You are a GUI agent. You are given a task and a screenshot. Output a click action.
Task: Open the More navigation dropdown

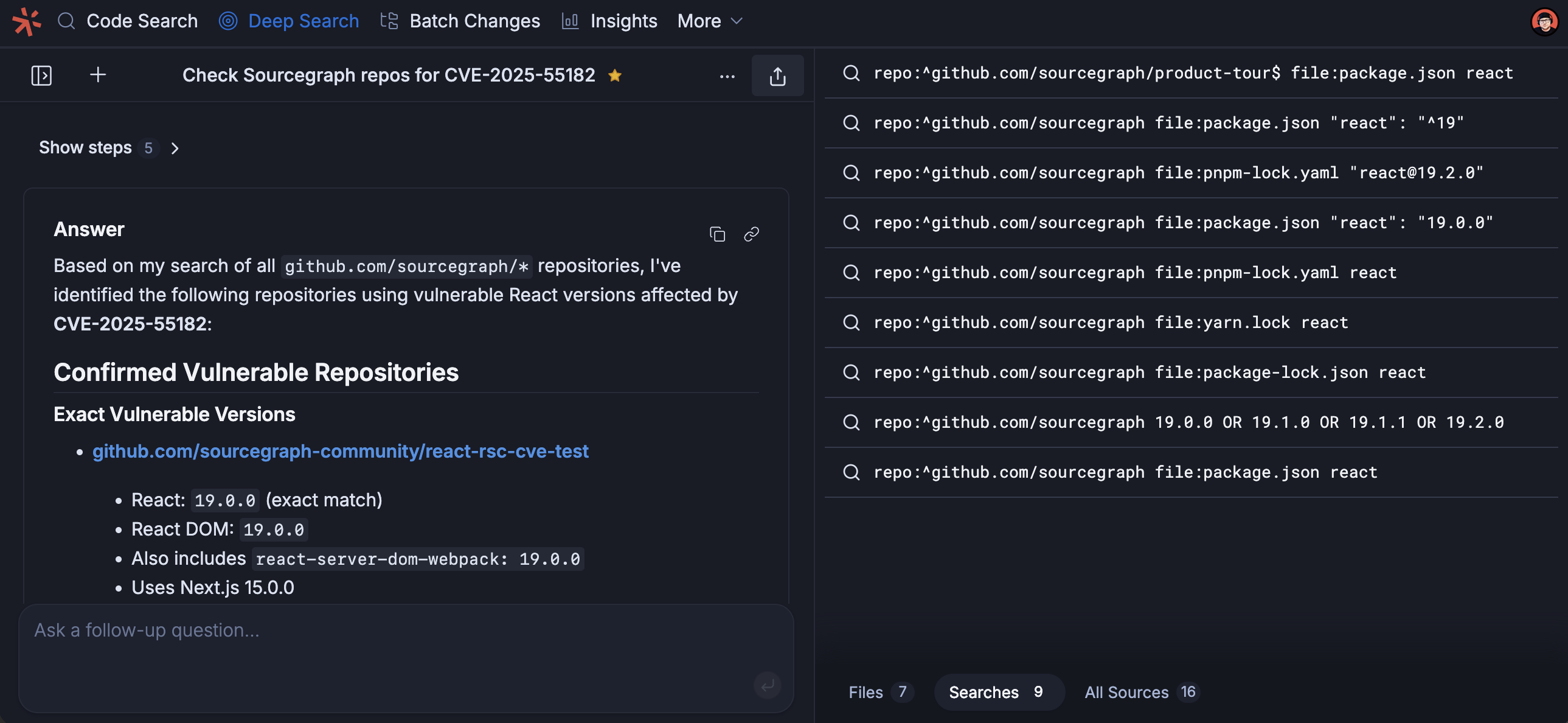click(x=709, y=21)
